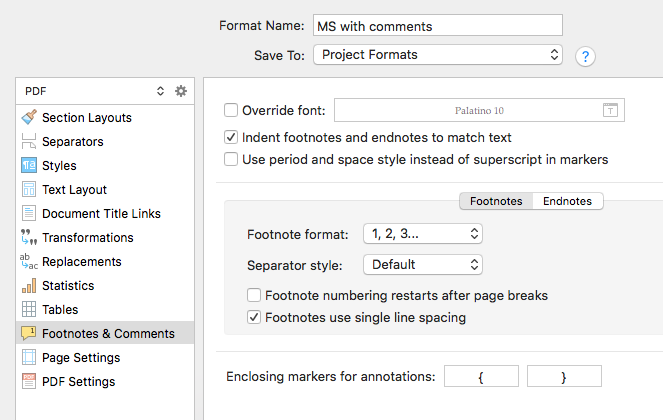Image resolution: width=663 pixels, height=420 pixels.
Task: Click the gear icon beside PDF
Action: 181,91
